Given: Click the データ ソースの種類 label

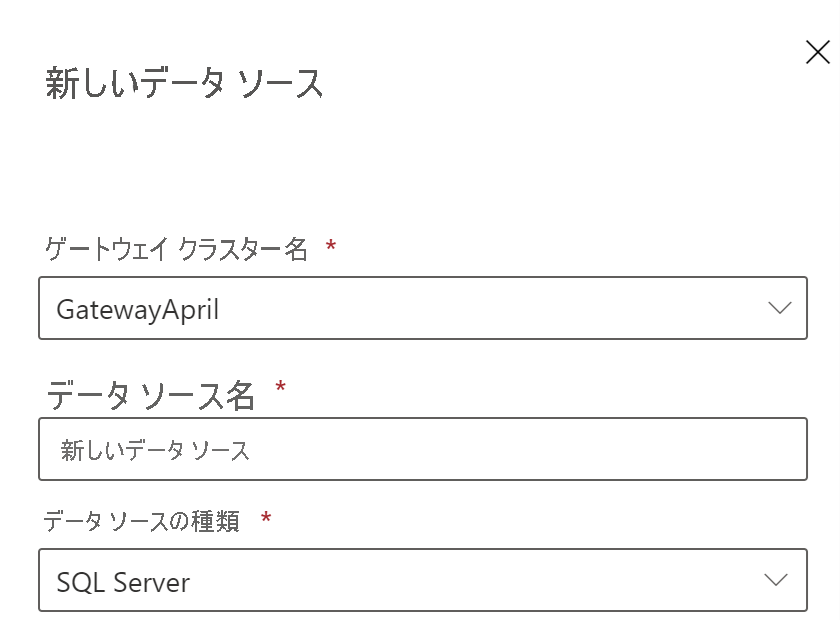Looking at the screenshot, I should click(x=142, y=520).
